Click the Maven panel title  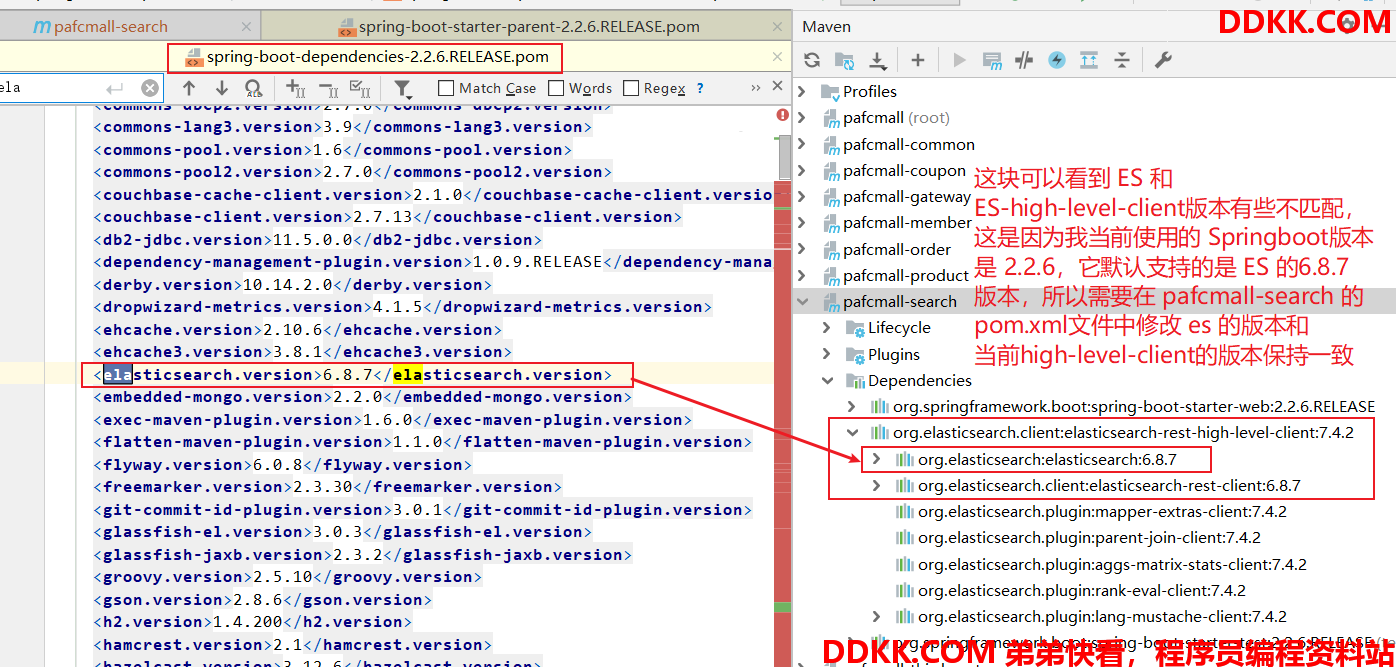point(827,27)
